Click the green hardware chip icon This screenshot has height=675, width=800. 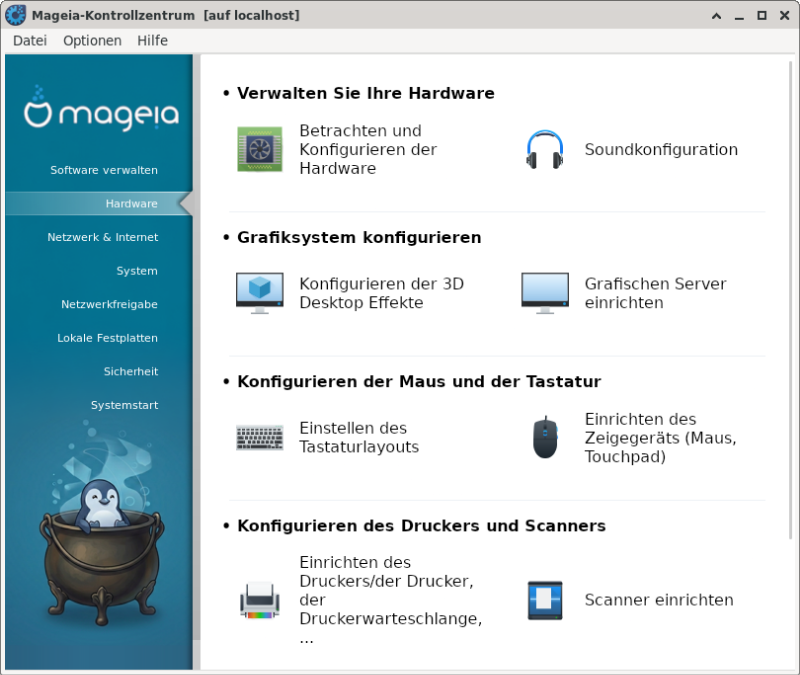(x=260, y=149)
